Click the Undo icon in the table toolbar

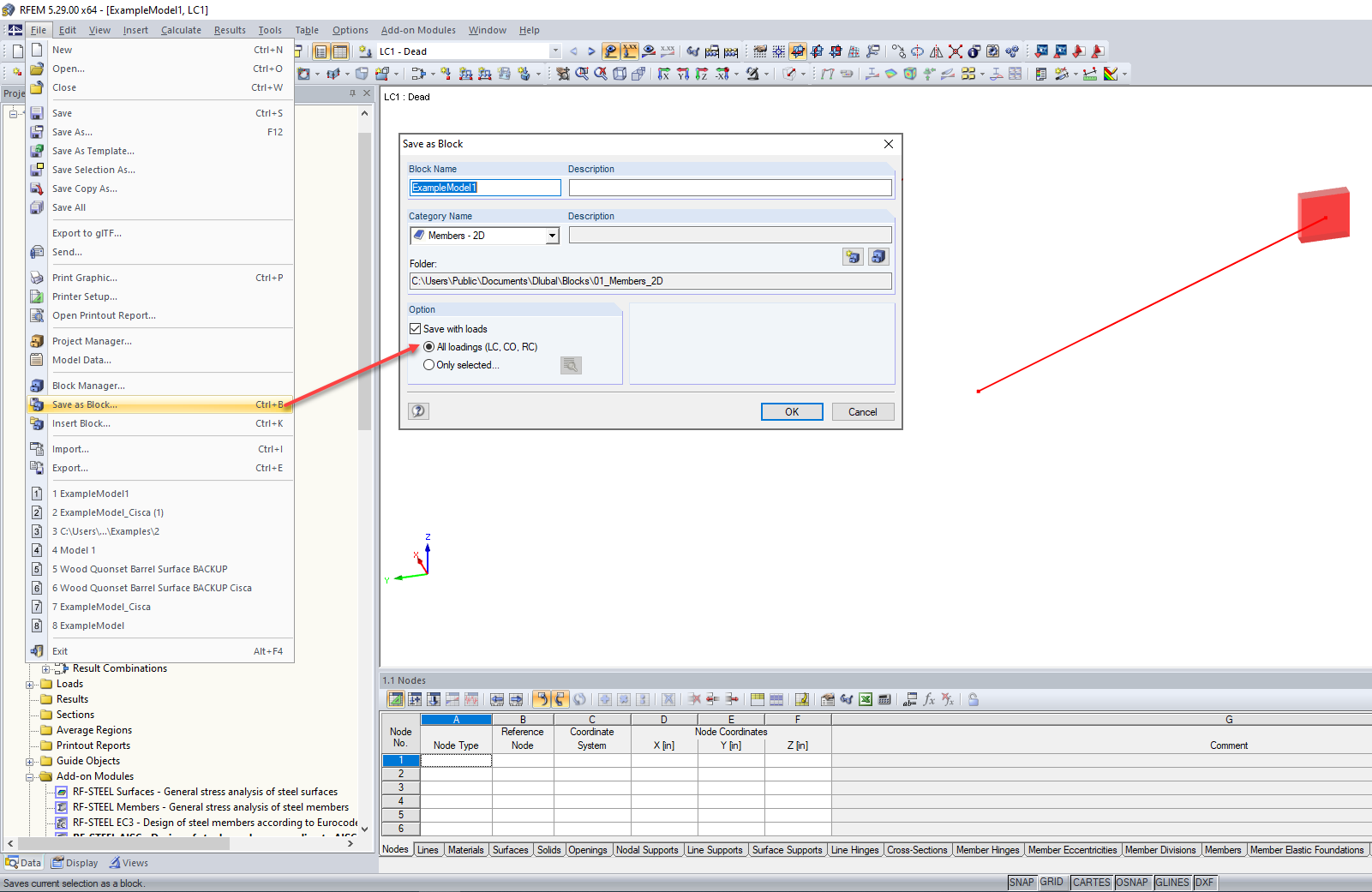click(542, 699)
